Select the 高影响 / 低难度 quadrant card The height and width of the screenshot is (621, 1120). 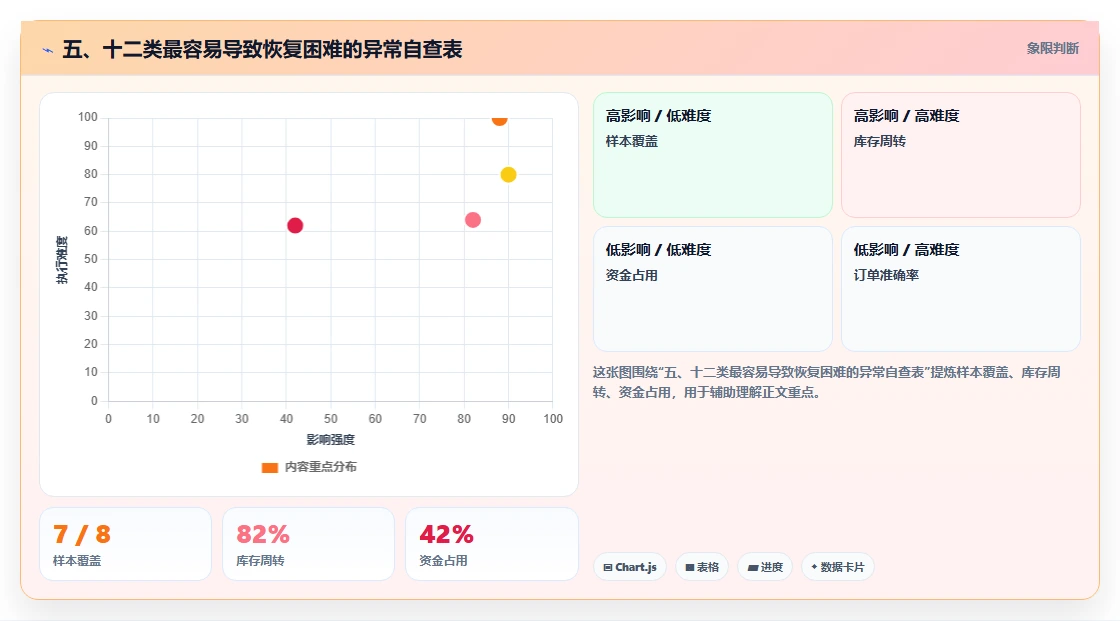coord(713,154)
